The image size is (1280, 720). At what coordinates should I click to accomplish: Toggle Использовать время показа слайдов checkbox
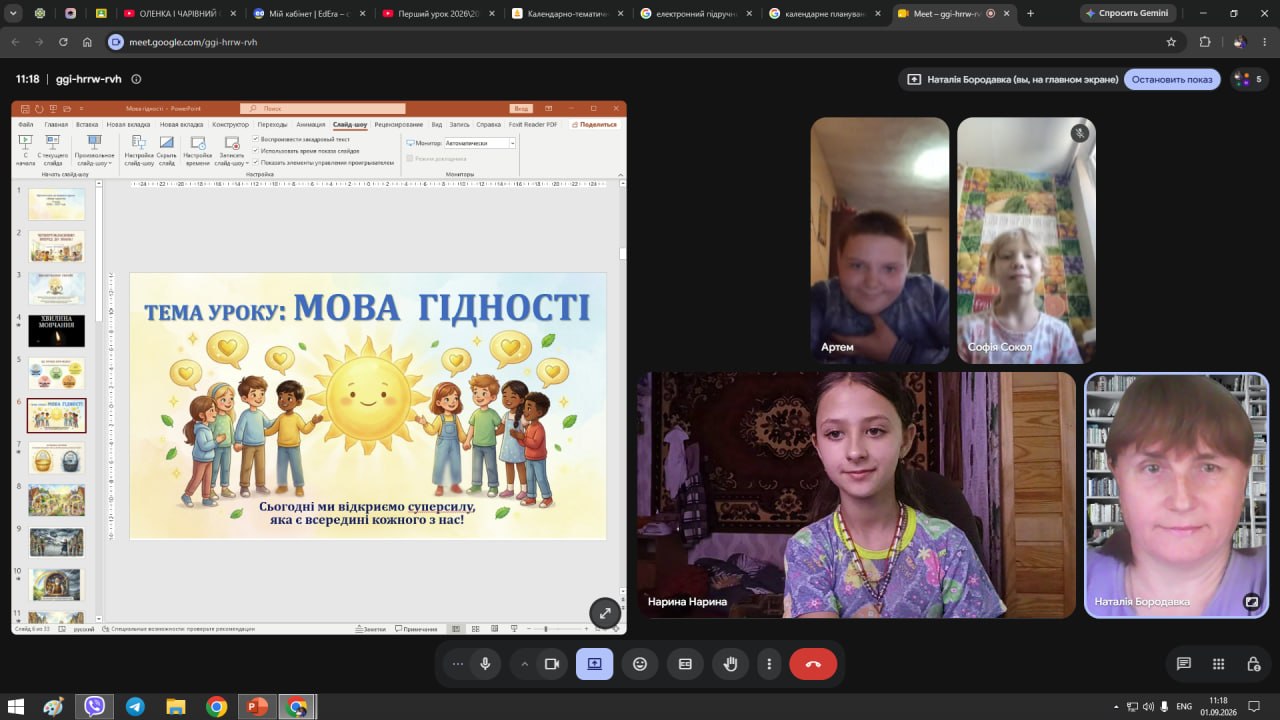(x=255, y=150)
